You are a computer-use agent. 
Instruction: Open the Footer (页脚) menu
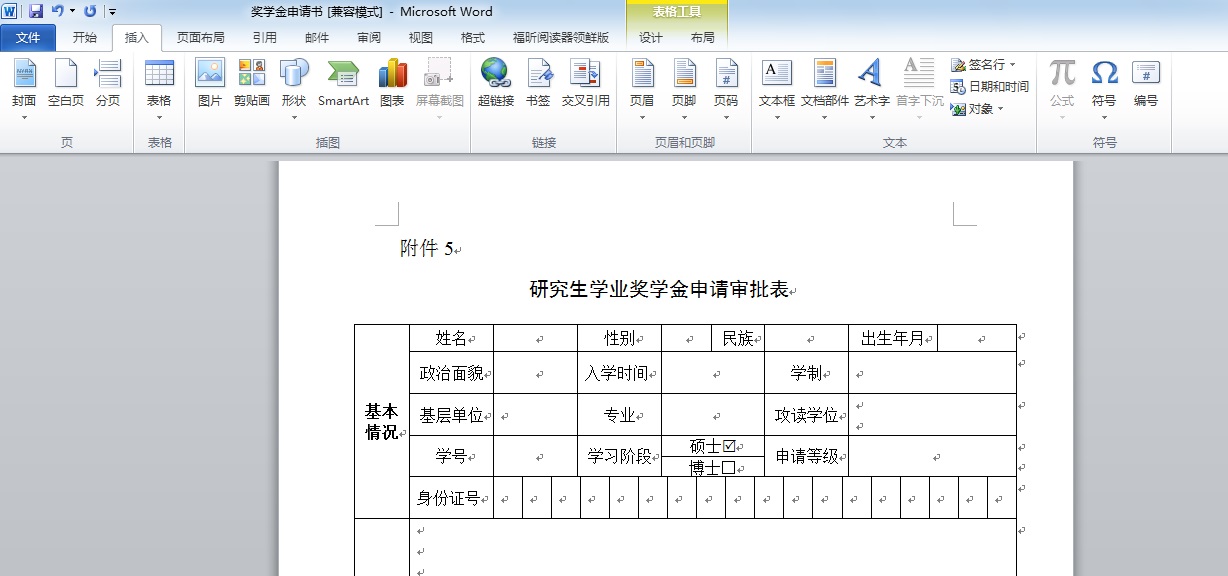point(684,89)
